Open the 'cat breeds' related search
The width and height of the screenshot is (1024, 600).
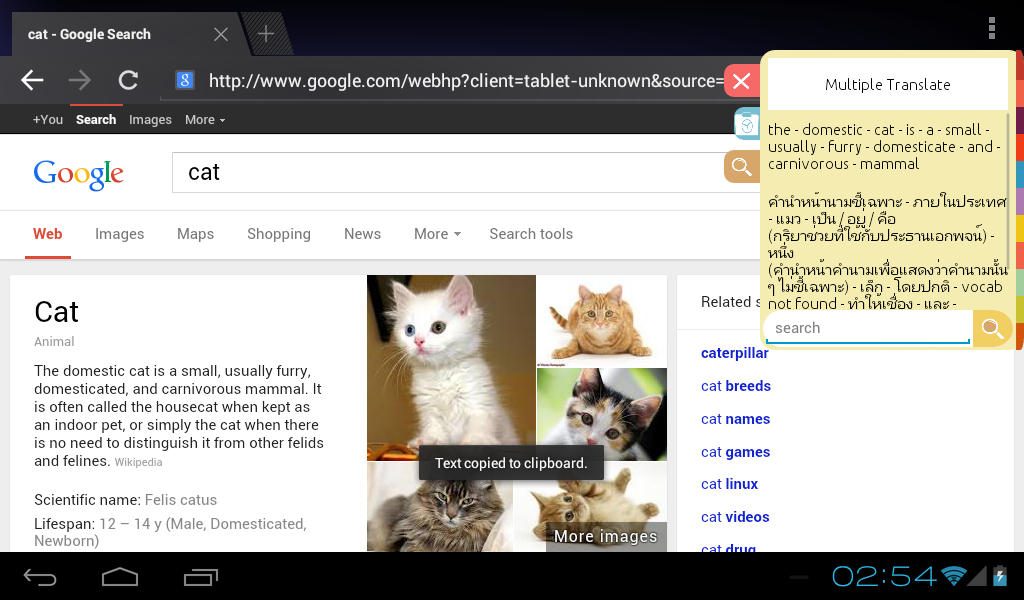coord(736,386)
